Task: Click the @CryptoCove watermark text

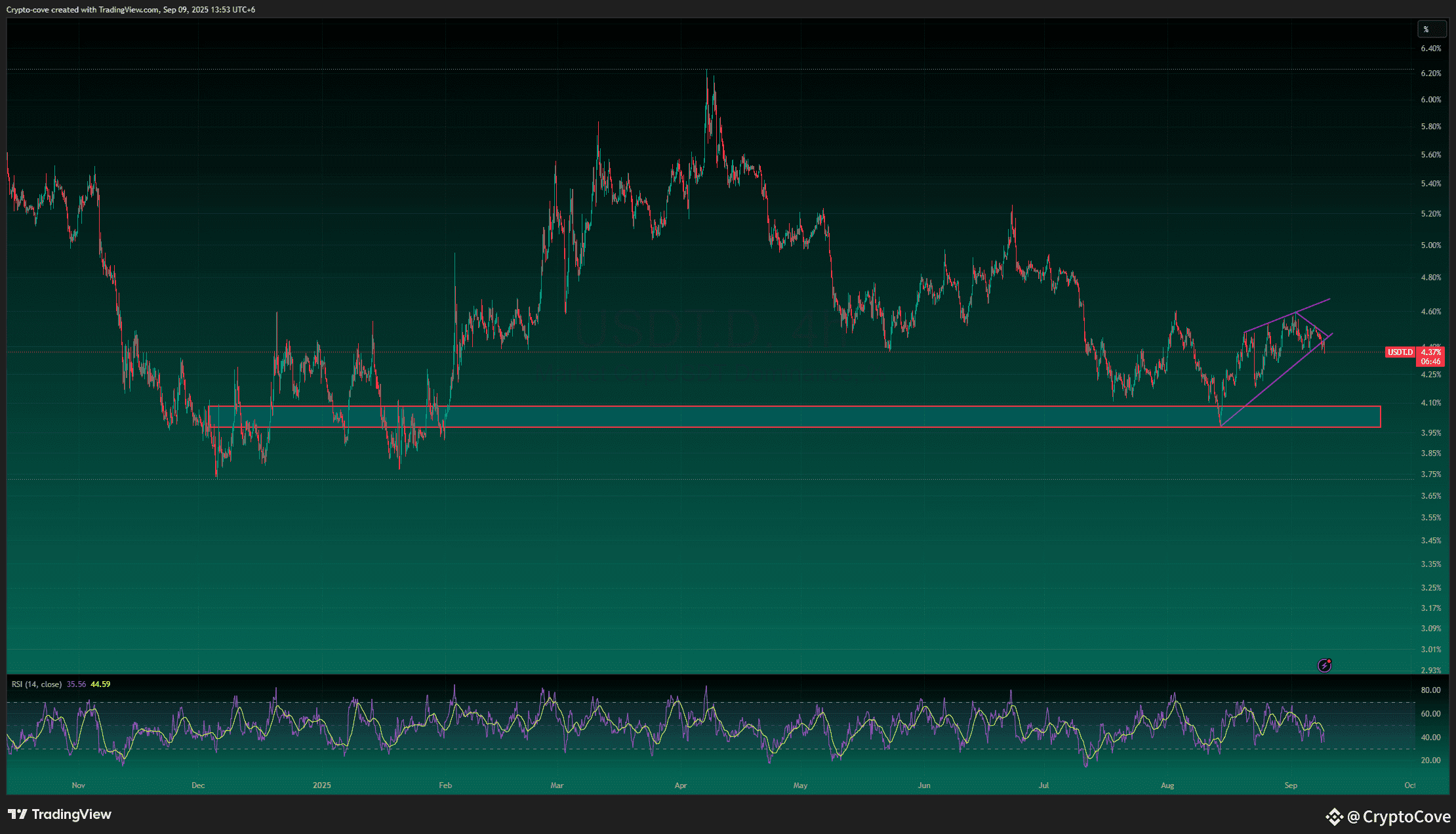Action: click(x=1398, y=817)
